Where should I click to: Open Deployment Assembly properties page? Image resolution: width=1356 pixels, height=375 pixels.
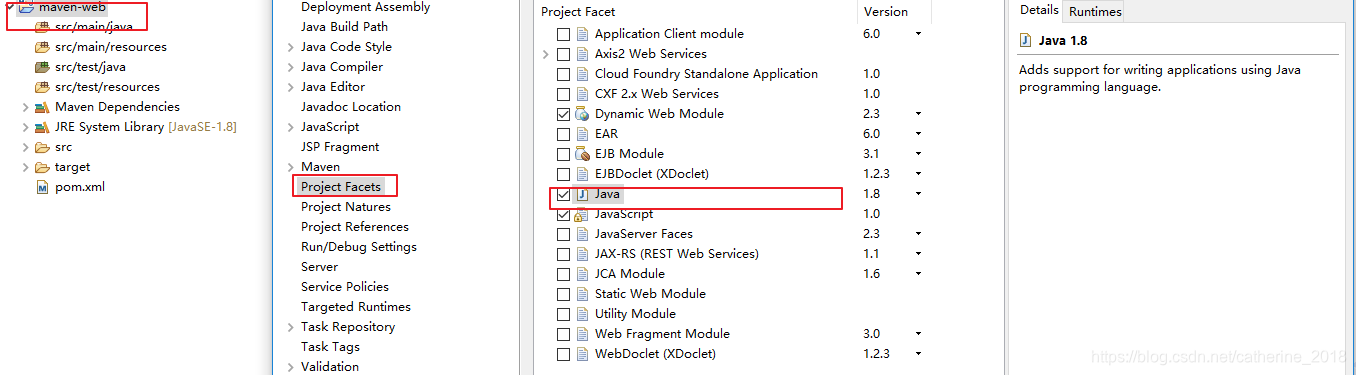coord(365,7)
